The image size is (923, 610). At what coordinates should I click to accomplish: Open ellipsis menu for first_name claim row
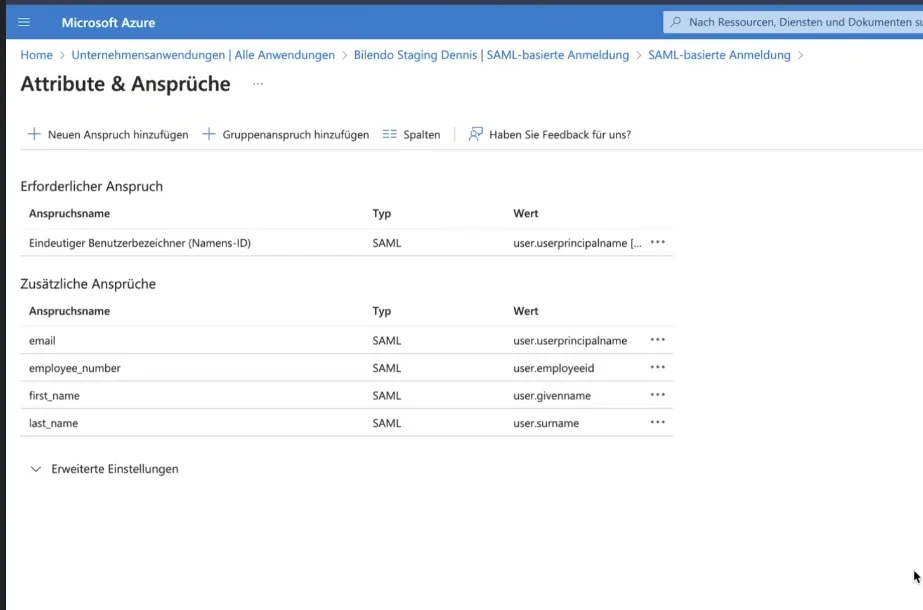(658, 395)
